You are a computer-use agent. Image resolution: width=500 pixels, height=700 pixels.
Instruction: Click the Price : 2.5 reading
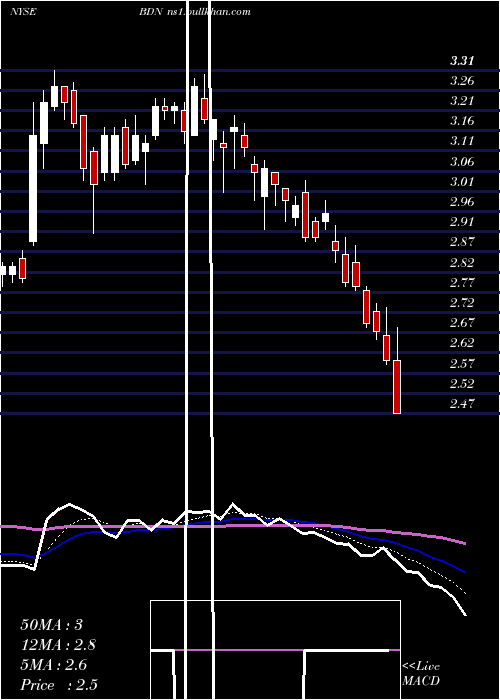tap(59, 685)
